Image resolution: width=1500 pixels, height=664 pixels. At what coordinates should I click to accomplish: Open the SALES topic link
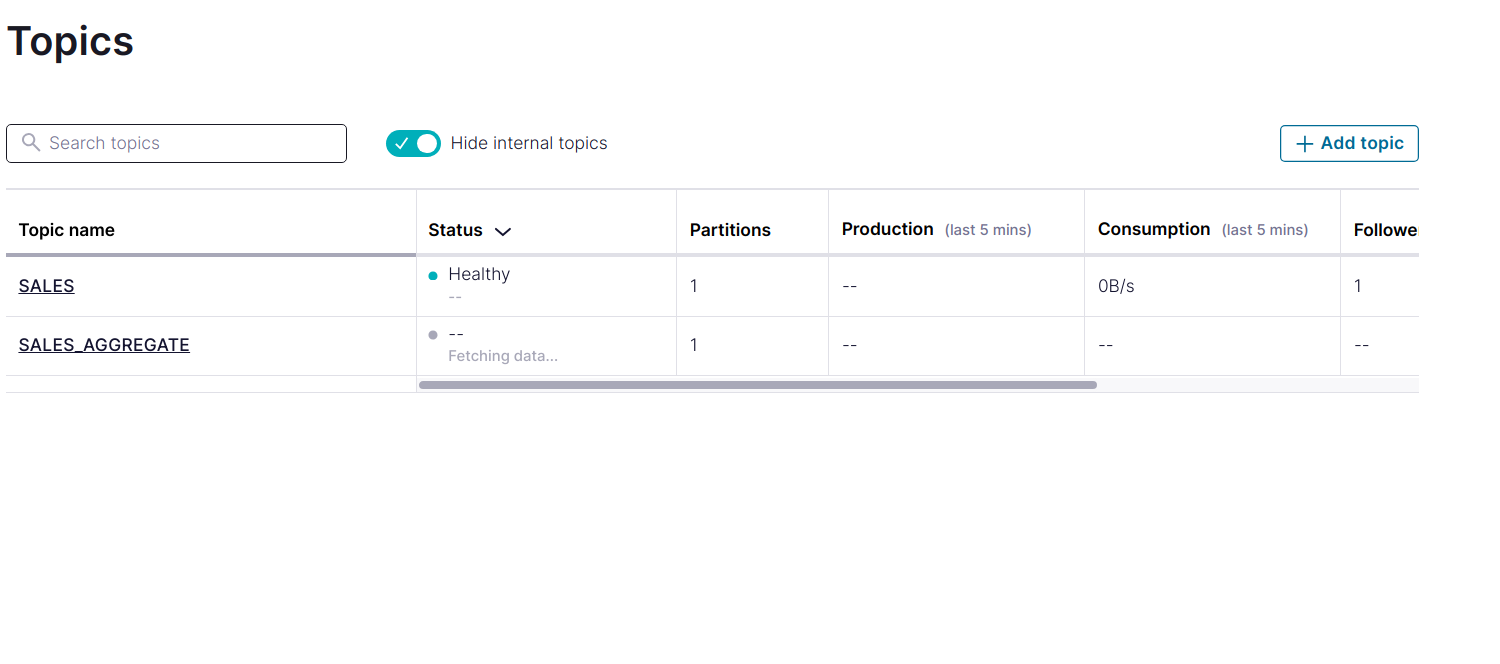[x=46, y=286]
